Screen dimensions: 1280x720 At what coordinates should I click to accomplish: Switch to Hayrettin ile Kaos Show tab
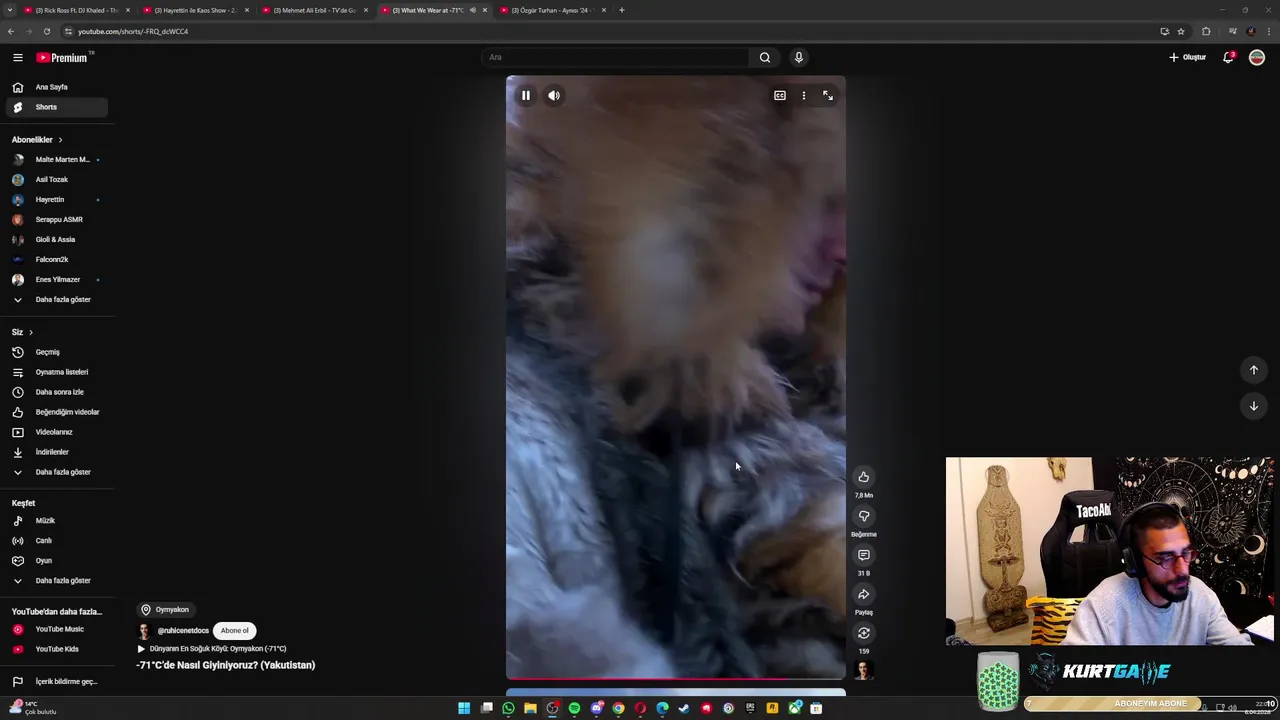[x=194, y=10]
